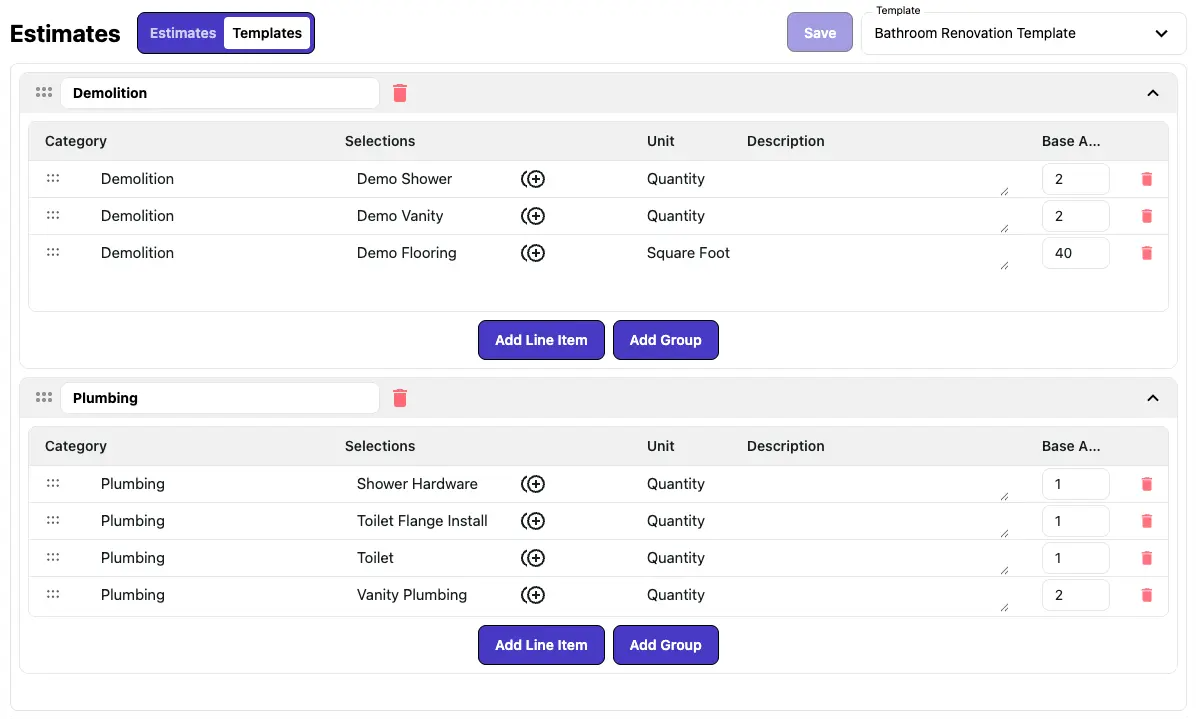The width and height of the screenshot is (1198, 719).
Task: Click the Demo Flooring base amount field
Action: click(x=1075, y=253)
